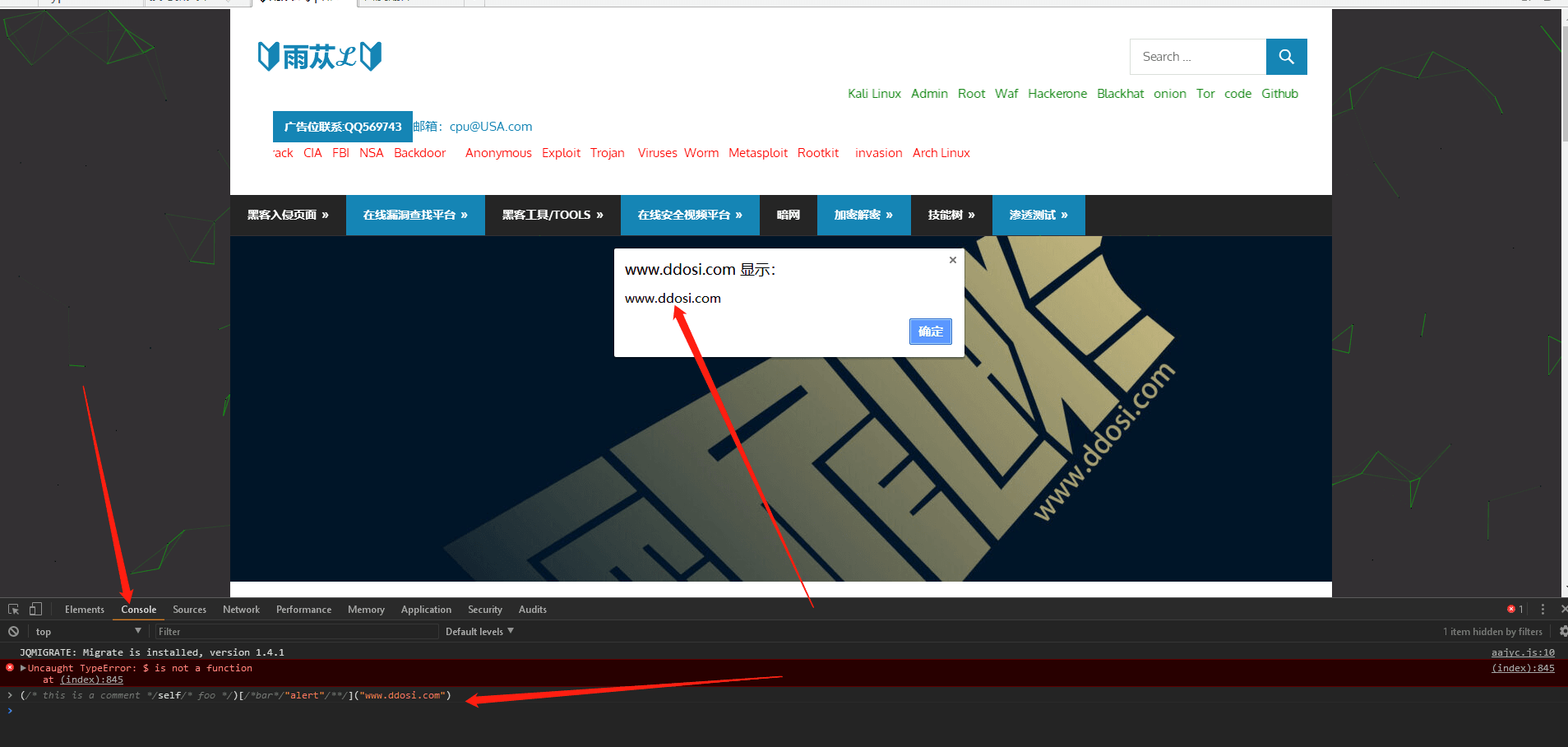Open the Tor tag link
Image resolution: width=1568 pixels, height=747 pixels.
point(1205,94)
